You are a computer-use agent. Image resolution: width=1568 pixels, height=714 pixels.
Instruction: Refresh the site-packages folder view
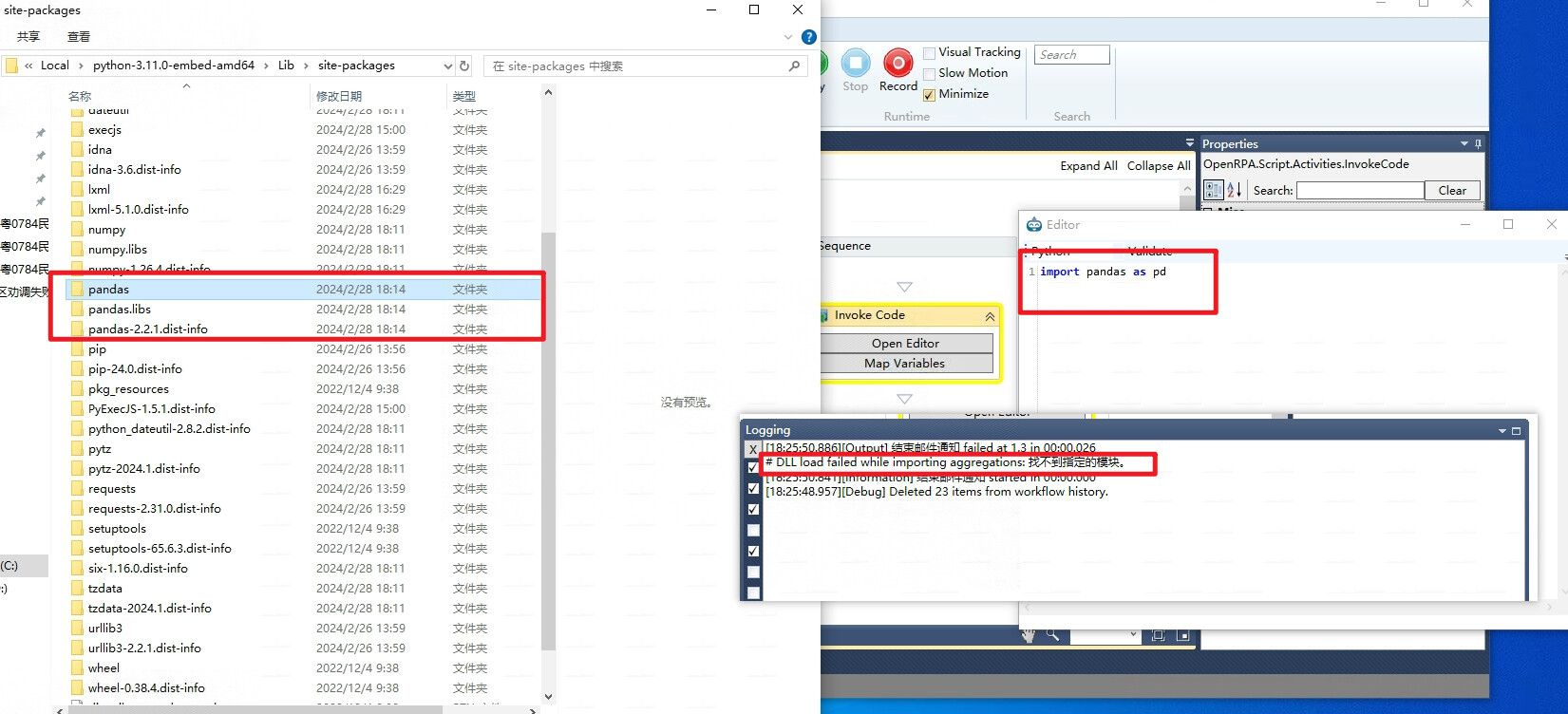pos(464,66)
